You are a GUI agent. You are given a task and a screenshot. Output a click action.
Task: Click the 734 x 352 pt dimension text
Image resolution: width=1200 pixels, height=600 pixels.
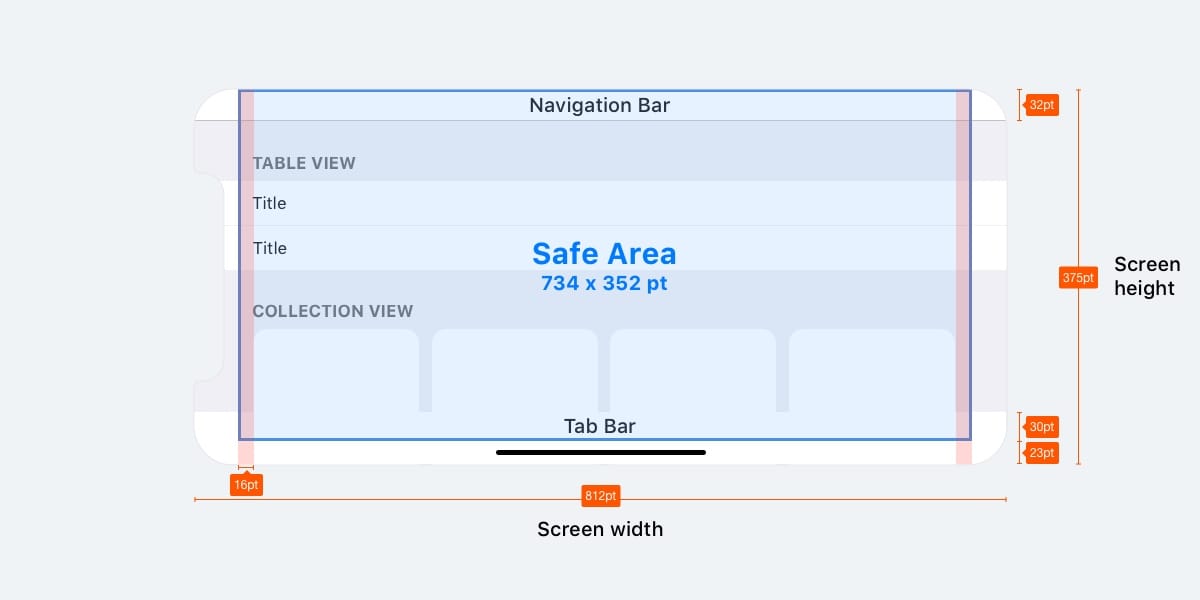point(604,283)
